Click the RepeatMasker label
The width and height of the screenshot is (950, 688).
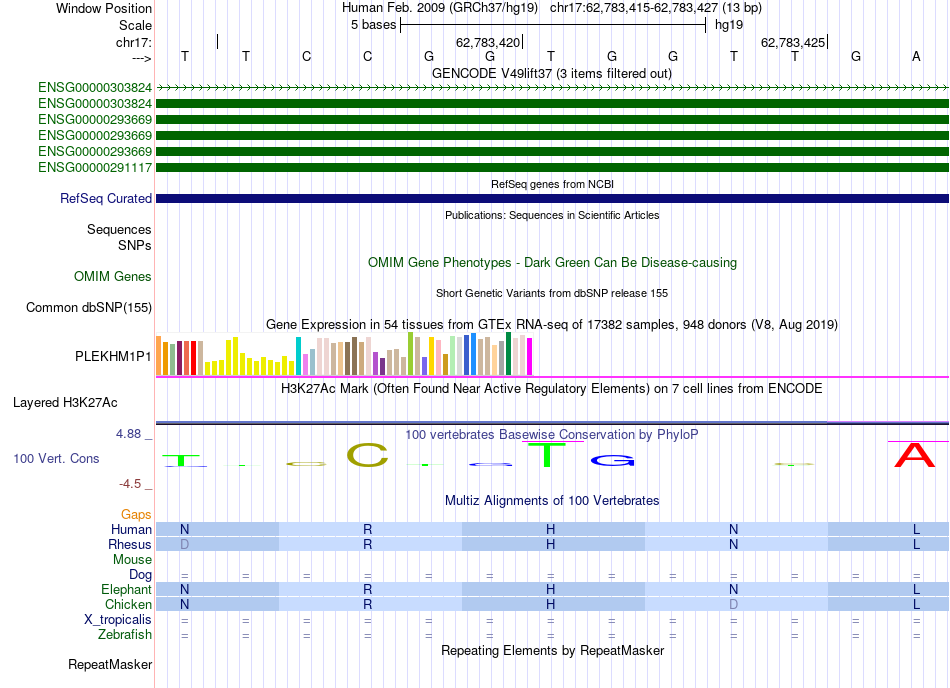click(110, 664)
